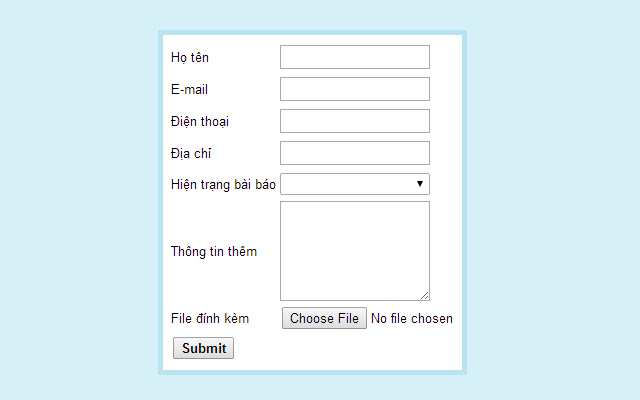Click the Địa chỉ label text
The width and height of the screenshot is (640, 400).
click(x=191, y=153)
